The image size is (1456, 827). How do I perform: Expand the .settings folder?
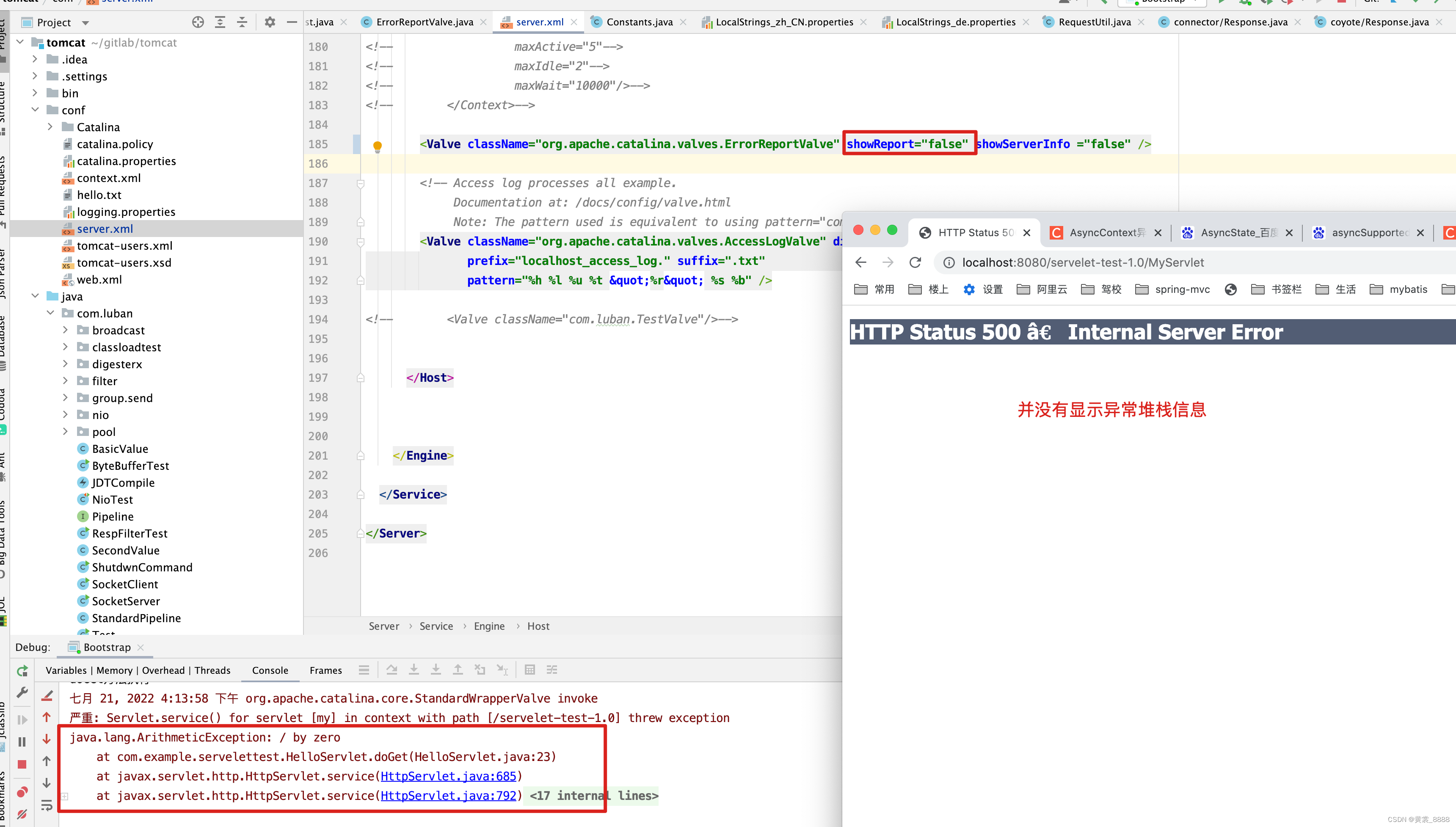click(35, 76)
